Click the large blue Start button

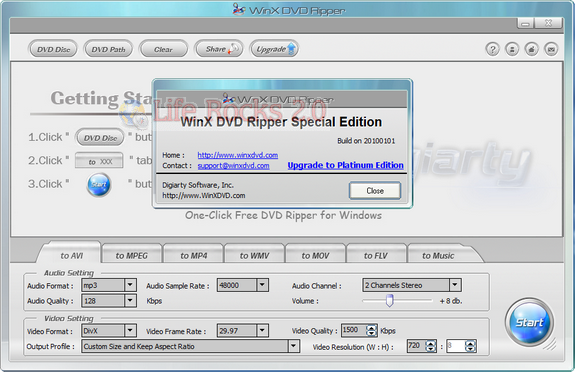529,323
